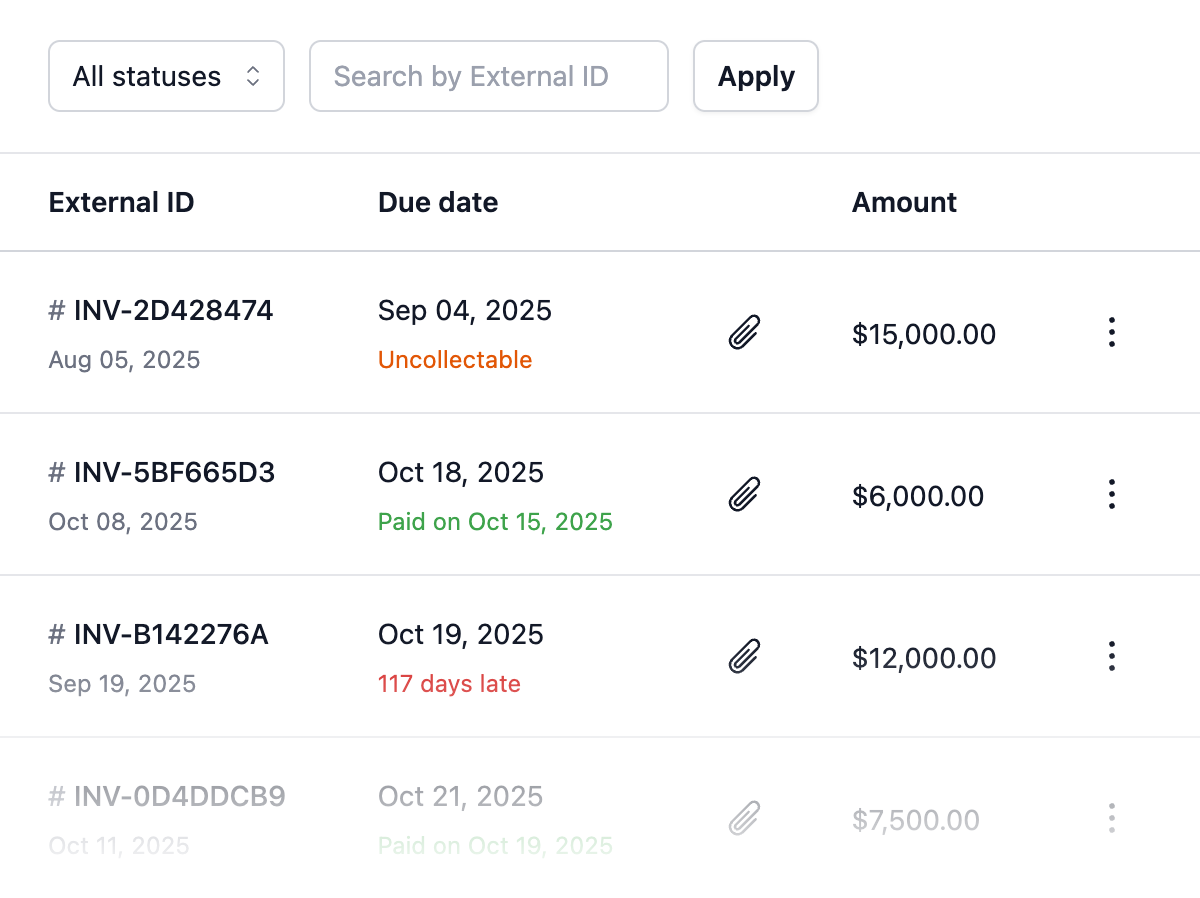Open the attachment icon on the $6,000.00 invoice
This screenshot has height=898, width=1200.
tap(744, 494)
